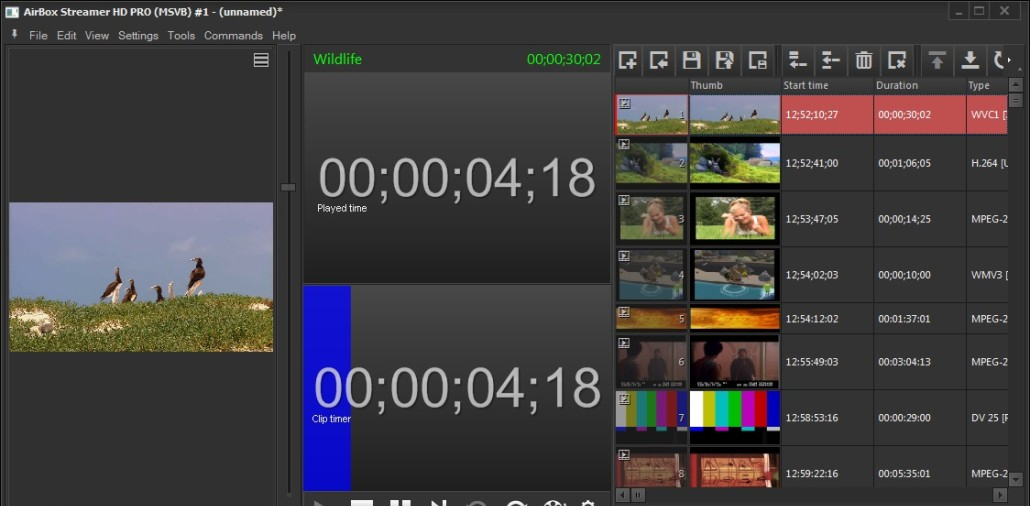Open the Commands menu

(233, 35)
